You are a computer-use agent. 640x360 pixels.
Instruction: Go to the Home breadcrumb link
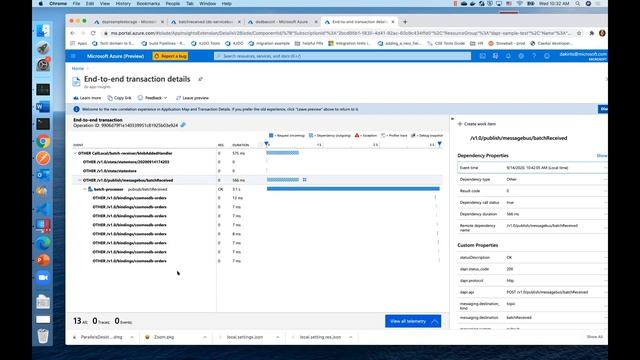pyautogui.click(x=78, y=69)
